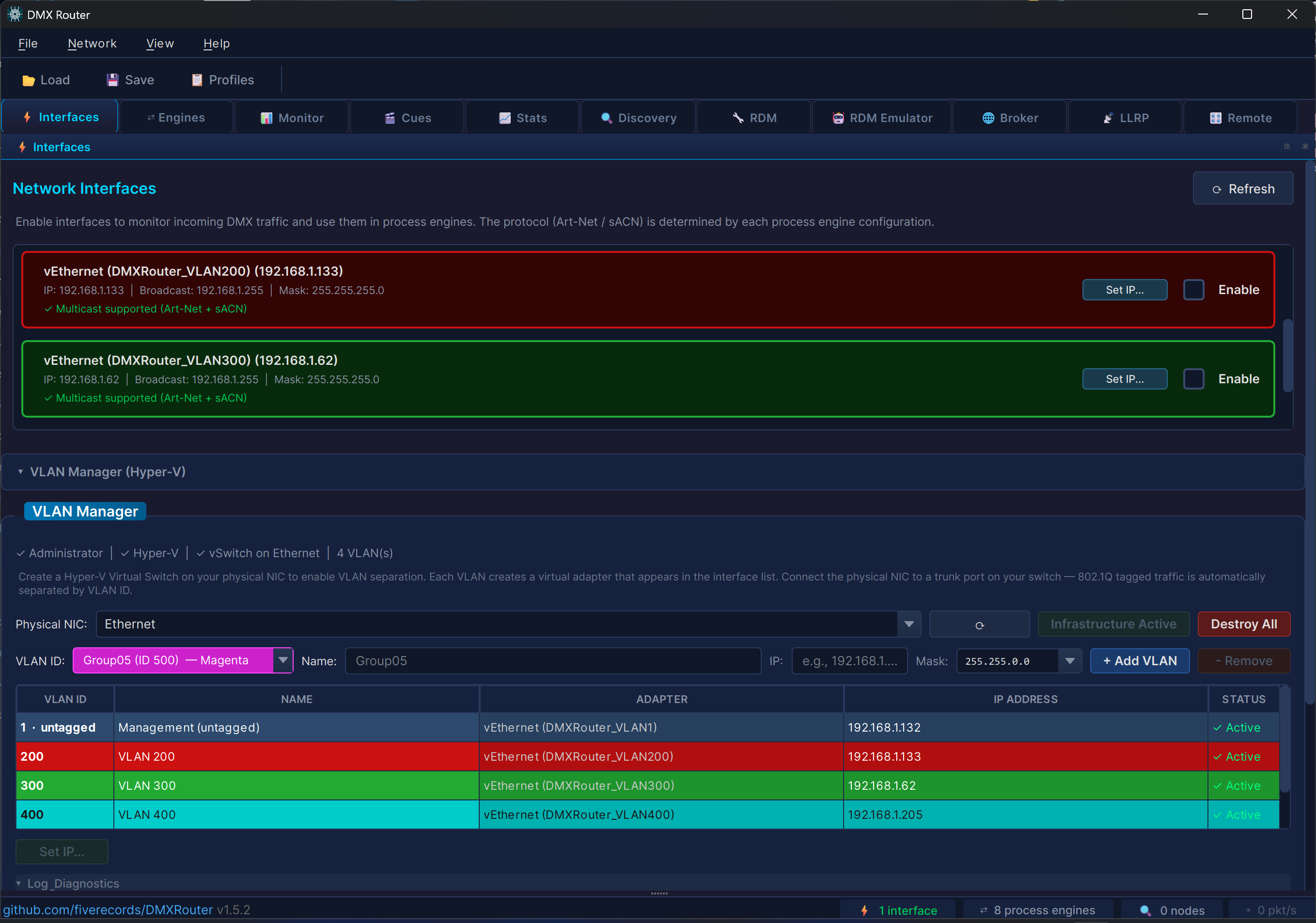Image resolution: width=1316 pixels, height=923 pixels.
Task: Click the Refresh button for network interfaces
Action: click(1243, 188)
